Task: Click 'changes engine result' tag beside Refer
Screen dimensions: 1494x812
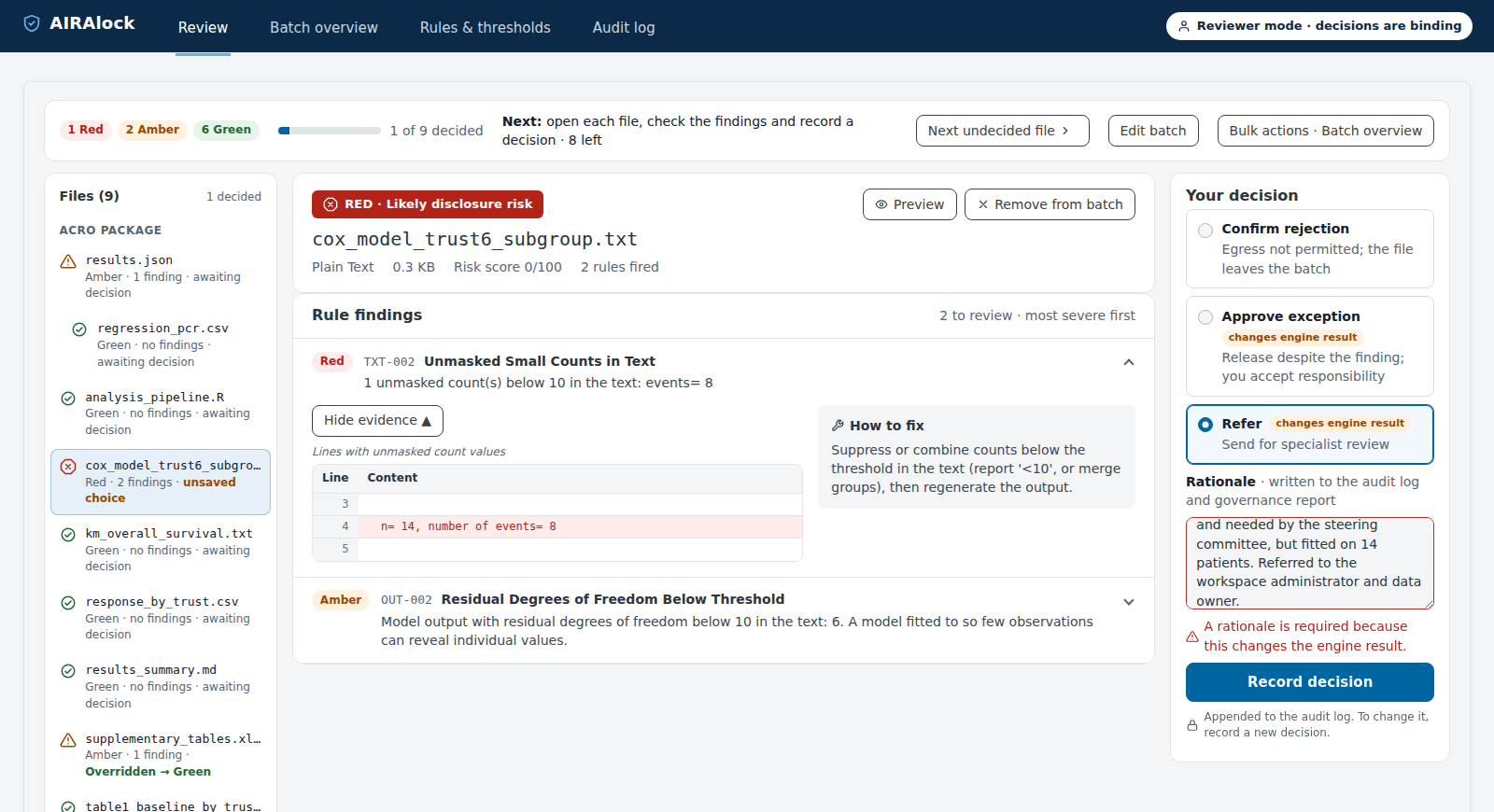Action: (x=1340, y=424)
